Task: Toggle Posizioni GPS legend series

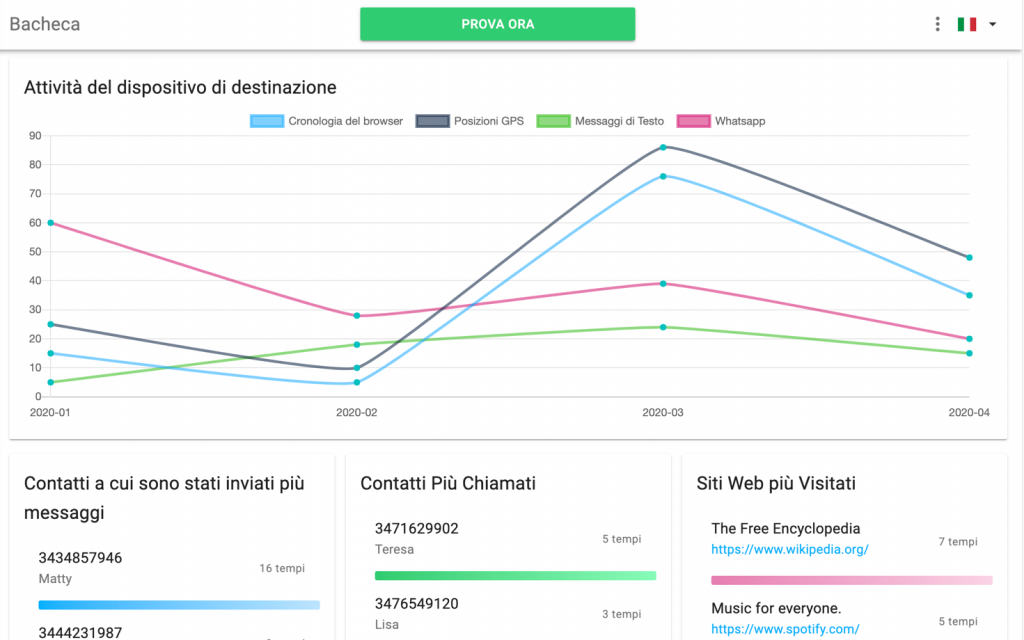Action: tap(470, 121)
